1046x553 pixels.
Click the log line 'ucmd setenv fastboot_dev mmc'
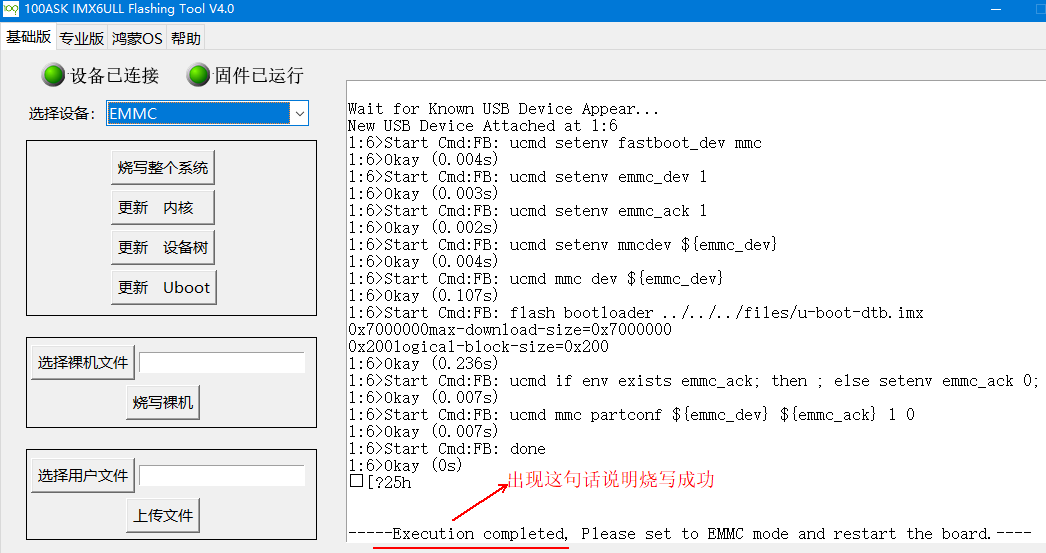click(554, 143)
